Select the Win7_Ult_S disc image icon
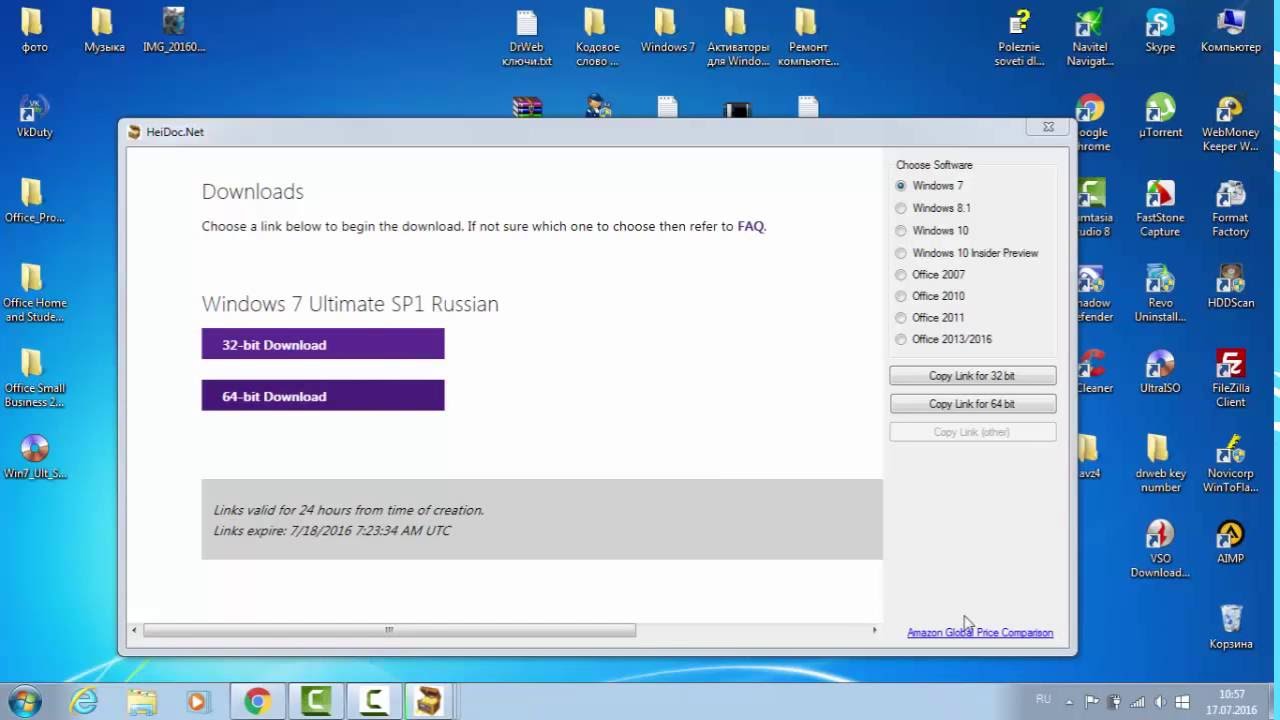Image resolution: width=1280 pixels, height=720 pixels. click(34, 457)
